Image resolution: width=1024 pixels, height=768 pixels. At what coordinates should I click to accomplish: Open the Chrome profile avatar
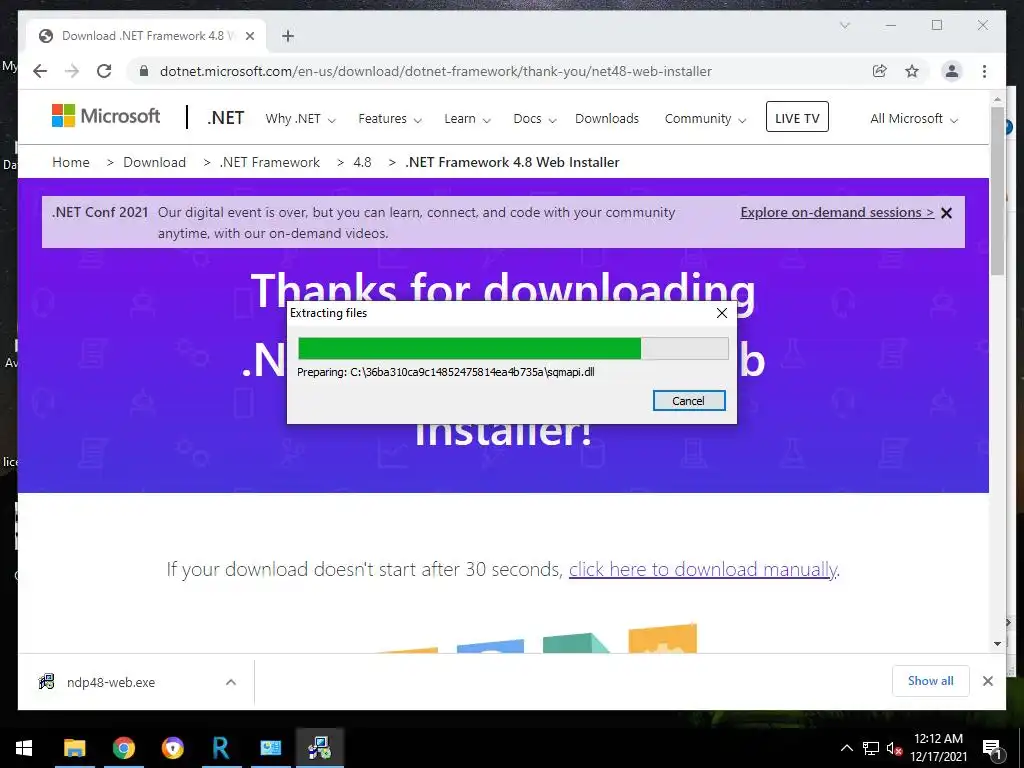(x=952, y=71)
